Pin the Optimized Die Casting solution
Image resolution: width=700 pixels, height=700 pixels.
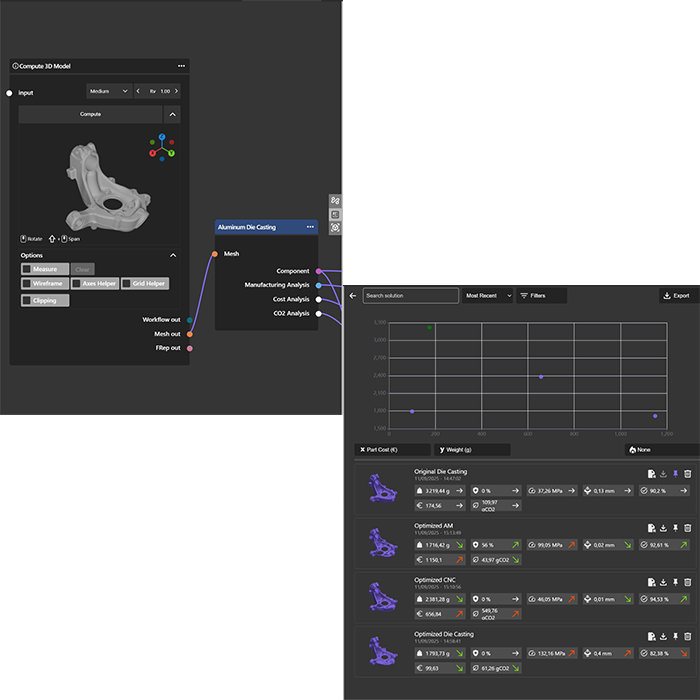(x=675, y=636)
